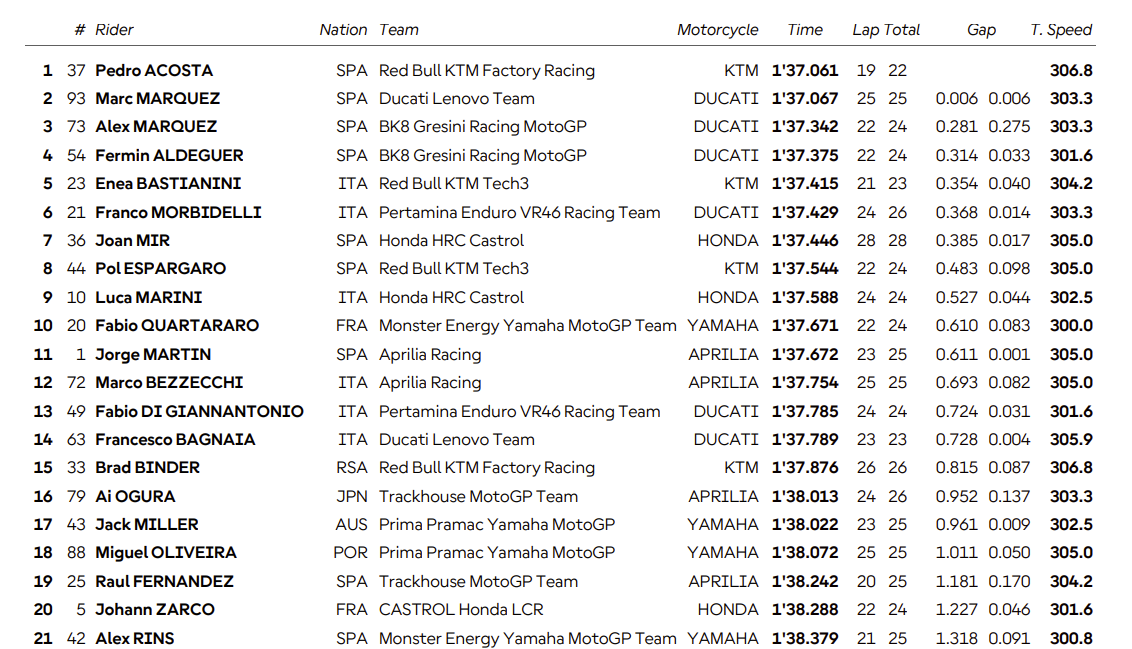The height and width of the screenshot is (649, 1132).
Task: Click team Trackhouse MotoGP Team in Ogura row
Action: point(478,497)
